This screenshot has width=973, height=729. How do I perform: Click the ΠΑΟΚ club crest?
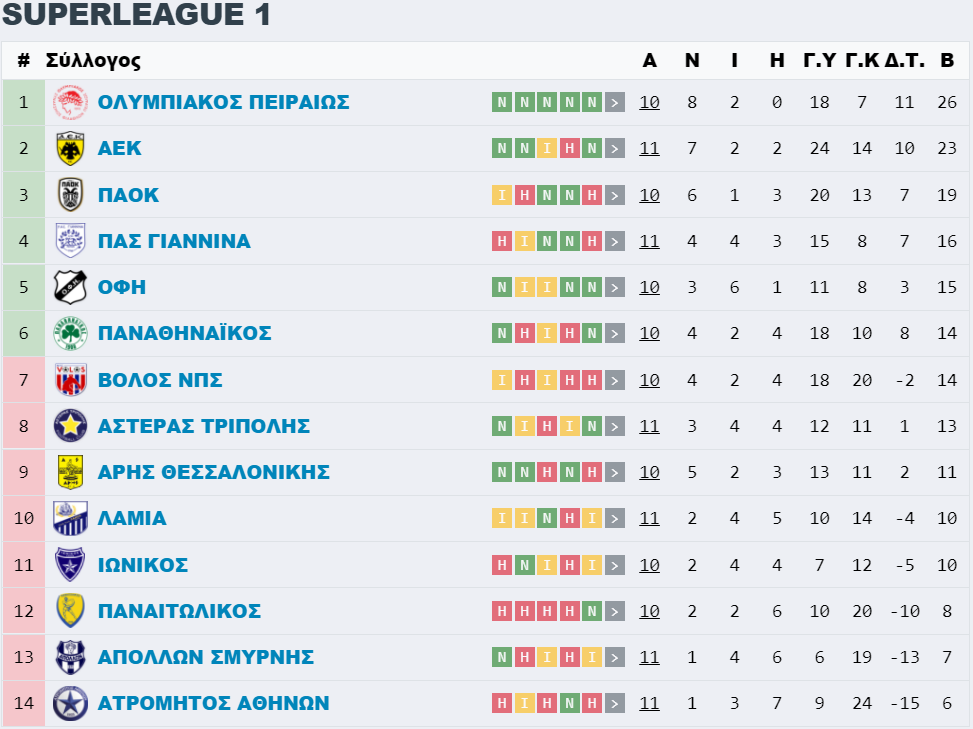point(70,195)
